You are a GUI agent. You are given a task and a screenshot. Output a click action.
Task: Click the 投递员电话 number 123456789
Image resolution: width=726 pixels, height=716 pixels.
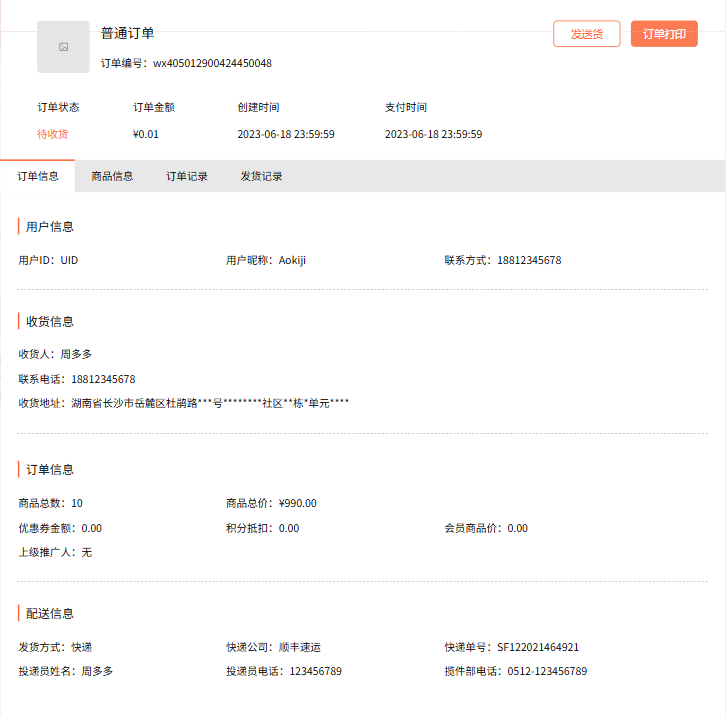(315, 671)
